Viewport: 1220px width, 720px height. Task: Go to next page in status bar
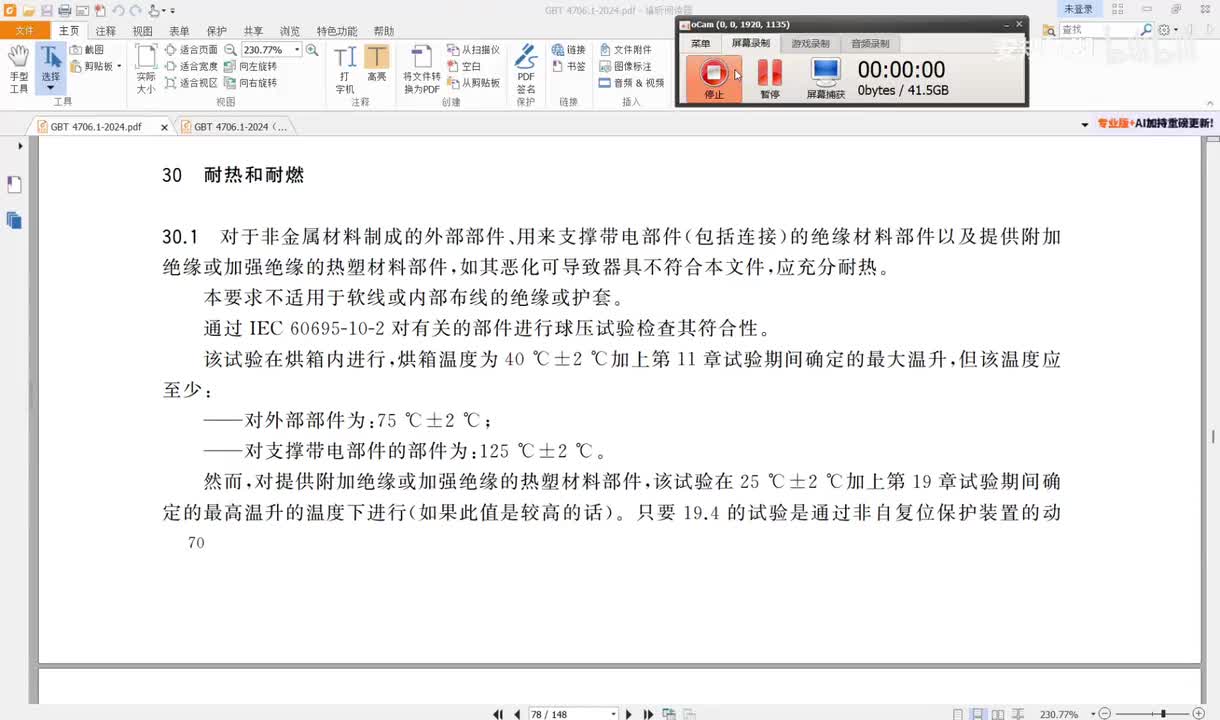629,714
